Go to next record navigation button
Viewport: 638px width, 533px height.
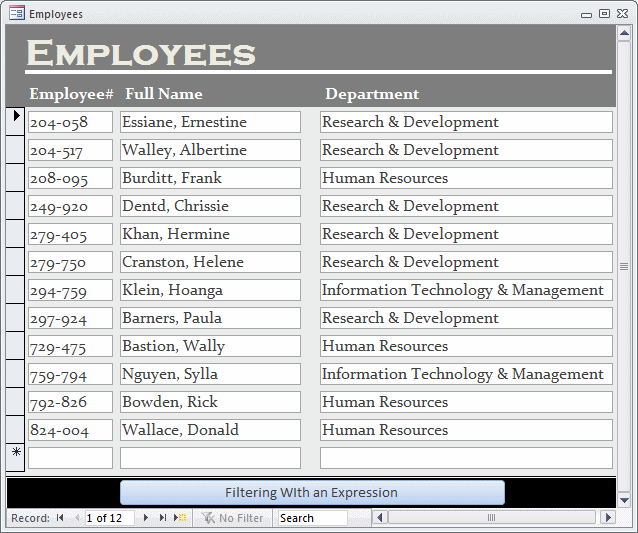pyautogui.click(x=146, y=518)
